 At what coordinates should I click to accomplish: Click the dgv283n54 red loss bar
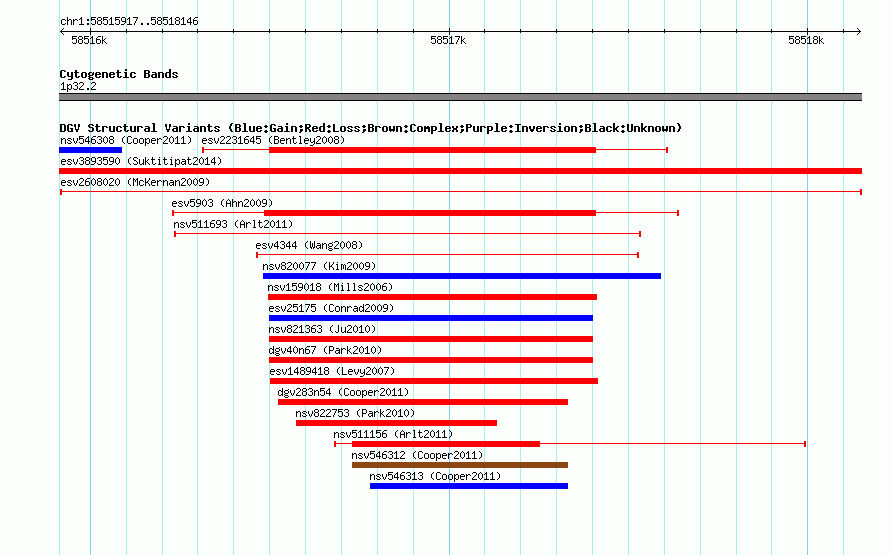coord(423,402)
